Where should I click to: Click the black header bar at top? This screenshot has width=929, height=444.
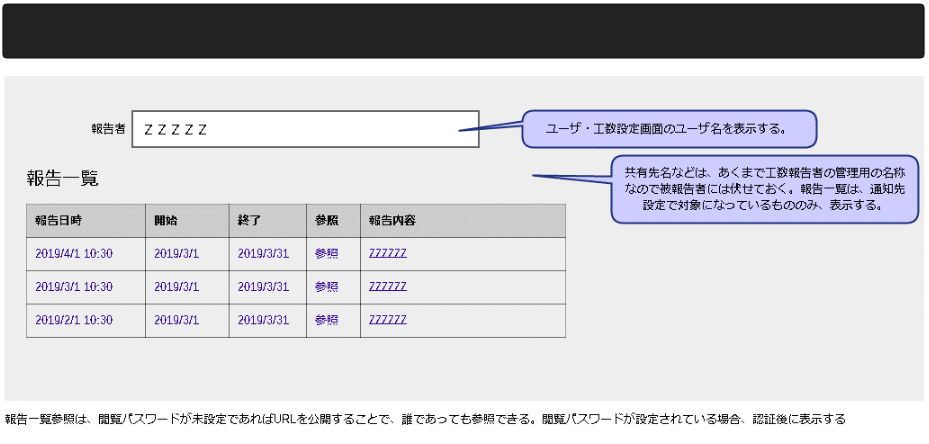coord(463,31)
